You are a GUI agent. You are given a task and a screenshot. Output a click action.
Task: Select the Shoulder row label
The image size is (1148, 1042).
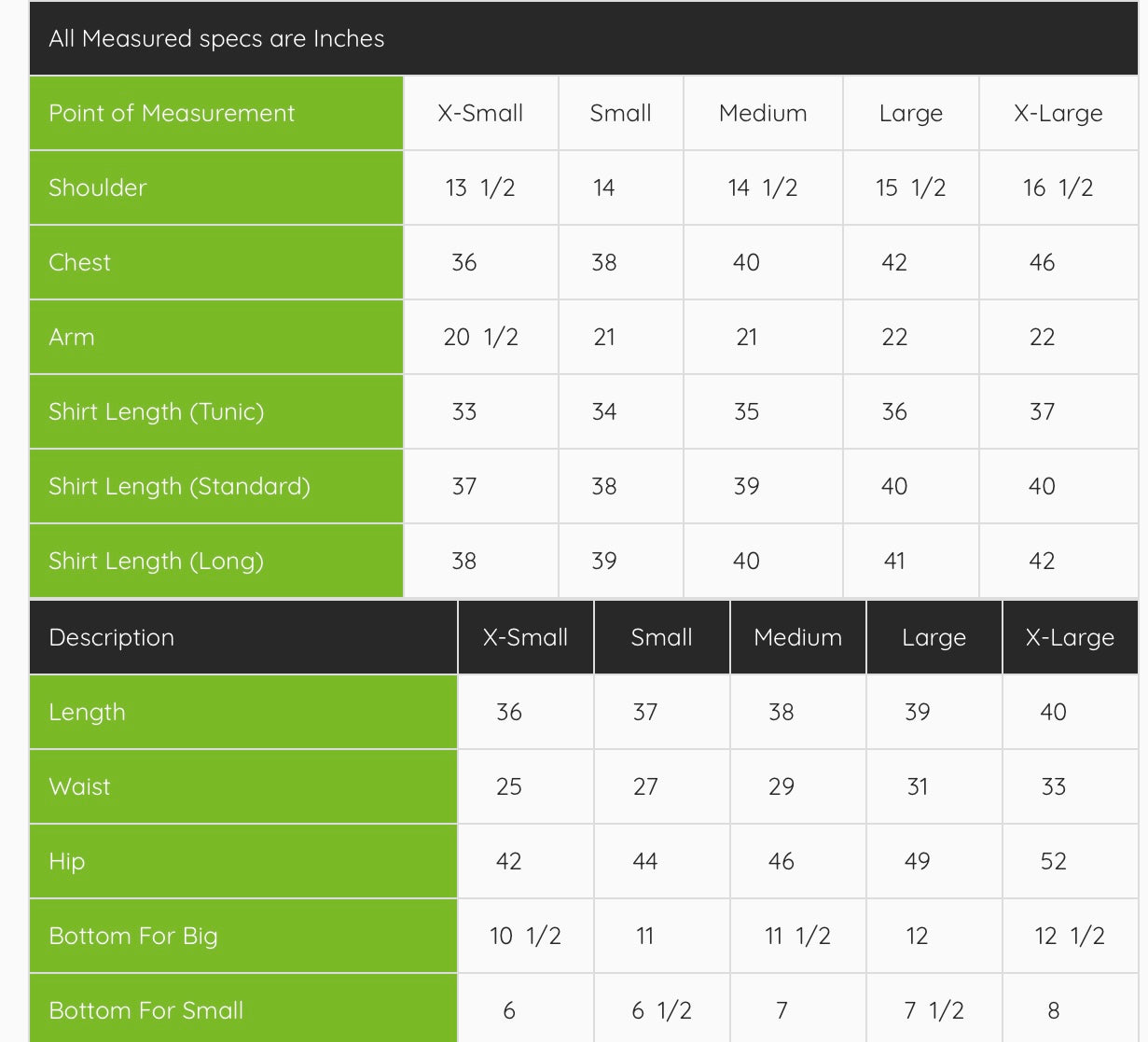pyautogui.click(x=98, y=188)
